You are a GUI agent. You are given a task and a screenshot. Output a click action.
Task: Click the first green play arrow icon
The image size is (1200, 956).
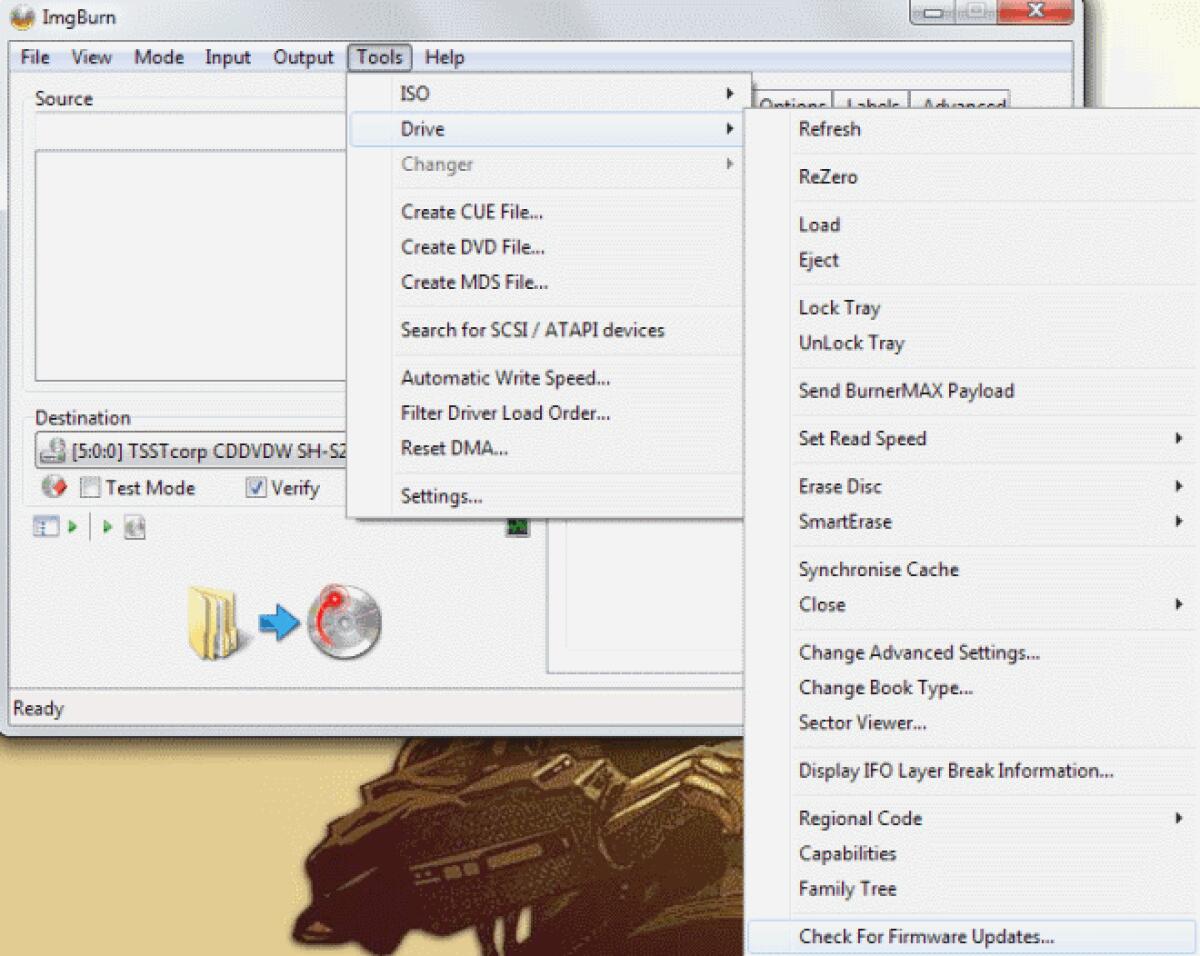click(x=72, y=527)
